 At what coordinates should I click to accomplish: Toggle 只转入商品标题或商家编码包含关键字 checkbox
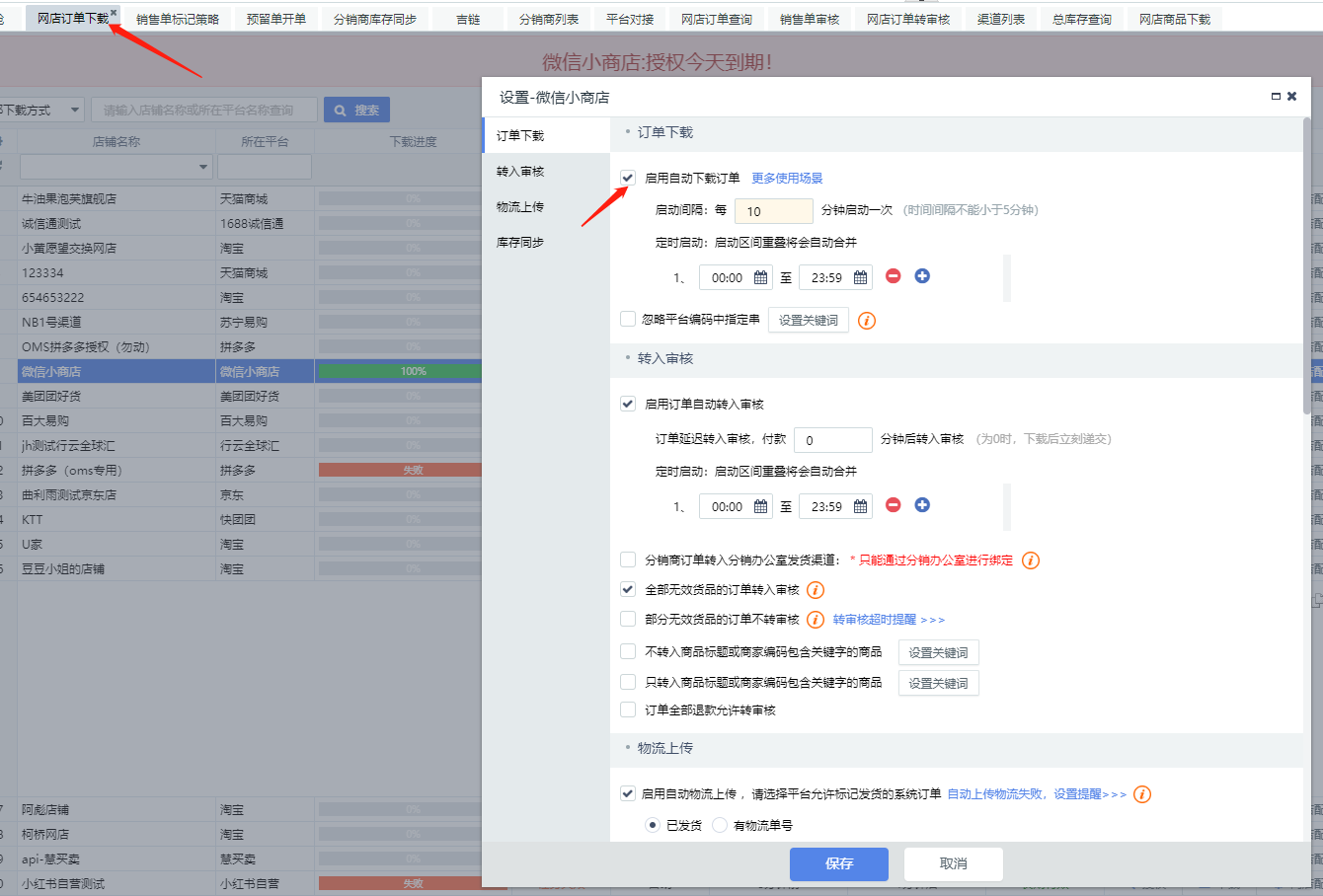pyautogui.click(x=628, y=682)
